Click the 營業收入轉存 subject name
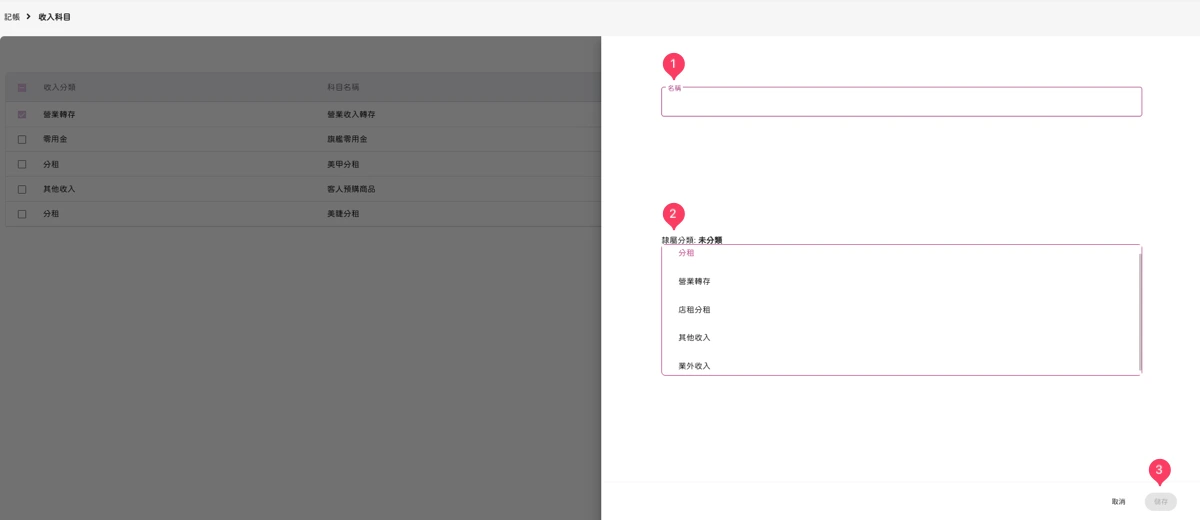Viewport: 1200px width, 520px height. [x=351, y=115]
